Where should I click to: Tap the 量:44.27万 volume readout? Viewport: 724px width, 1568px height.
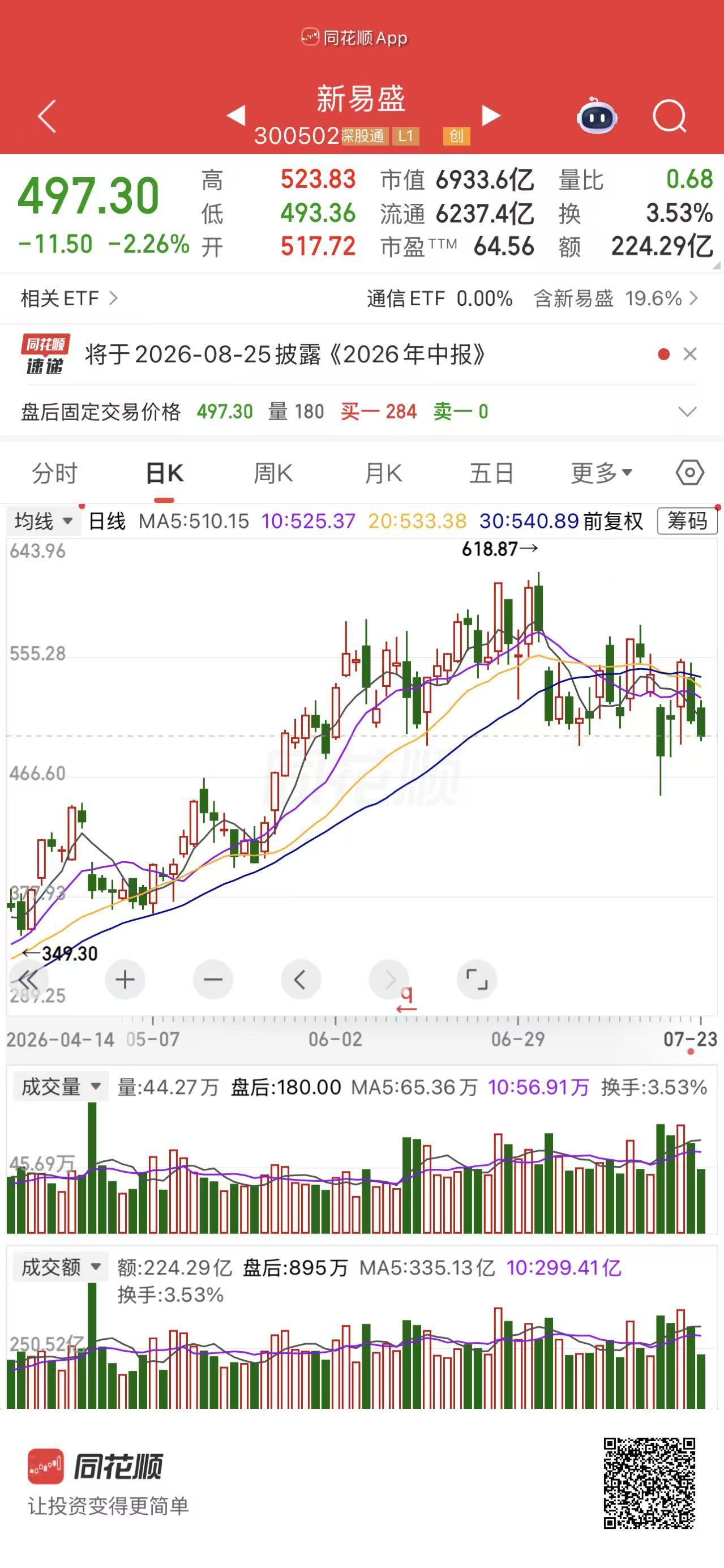[168, 1087]
